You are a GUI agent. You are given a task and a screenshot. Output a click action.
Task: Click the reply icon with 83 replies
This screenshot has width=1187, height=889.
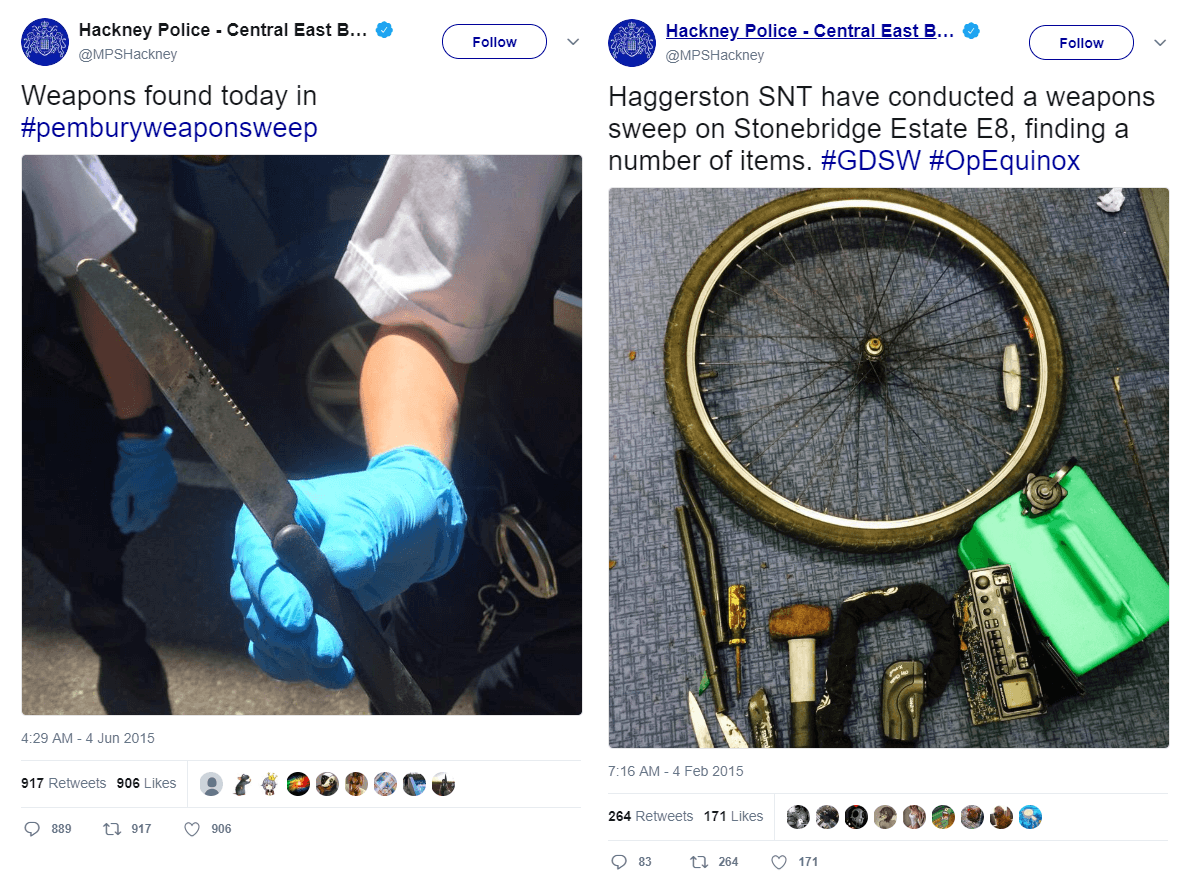[x=619, y=862]
